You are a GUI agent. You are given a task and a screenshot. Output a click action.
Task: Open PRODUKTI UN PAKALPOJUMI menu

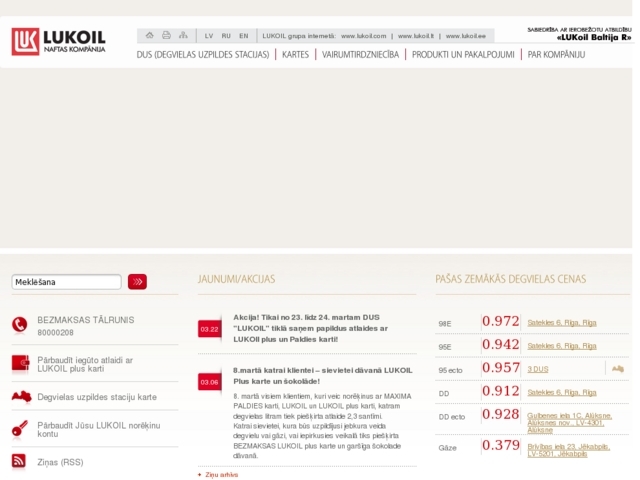tap(463, 55)
